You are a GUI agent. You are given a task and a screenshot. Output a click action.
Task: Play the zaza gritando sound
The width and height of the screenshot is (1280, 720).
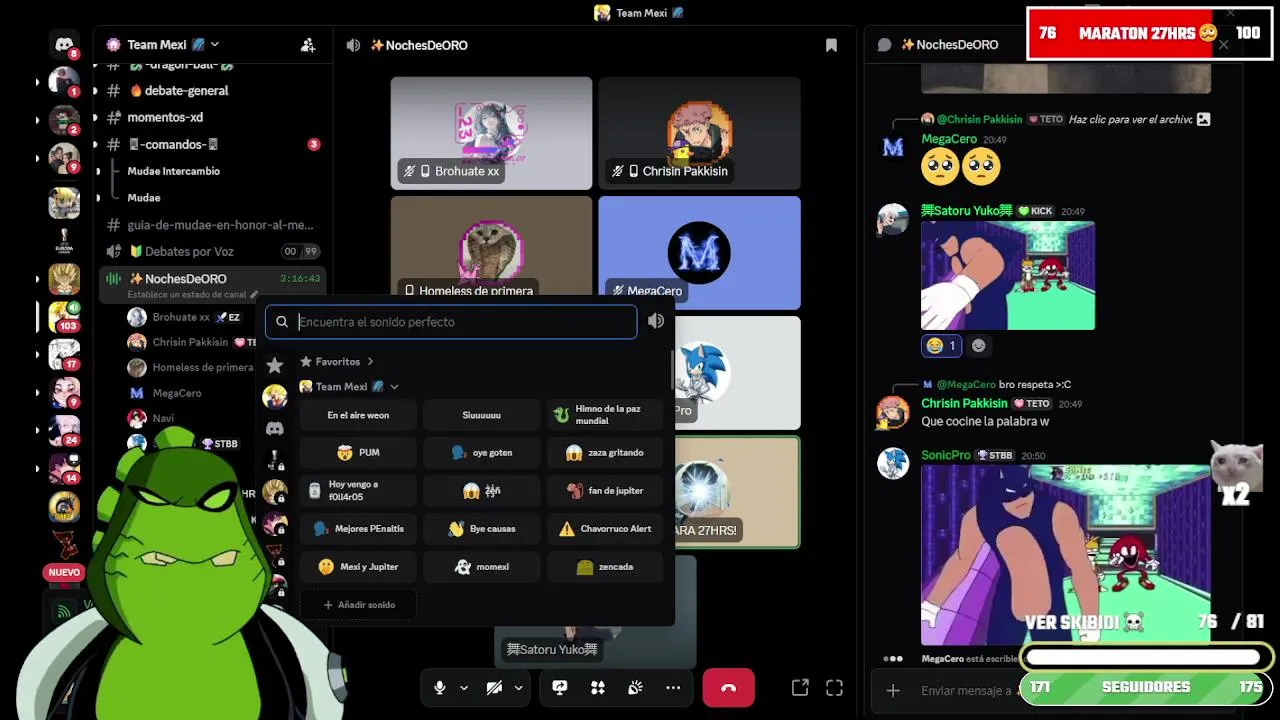(605, 453)
